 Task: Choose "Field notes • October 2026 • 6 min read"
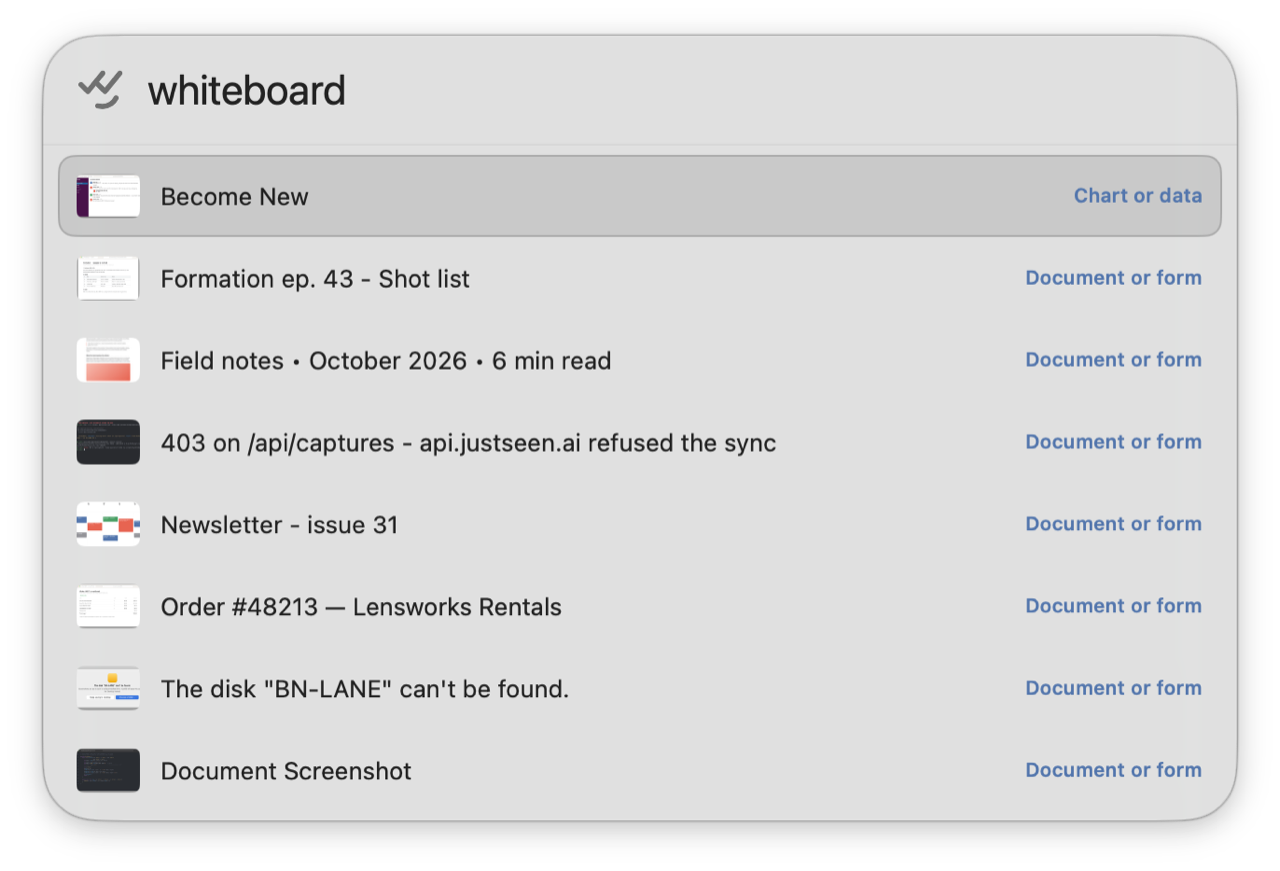coord(386,361)
